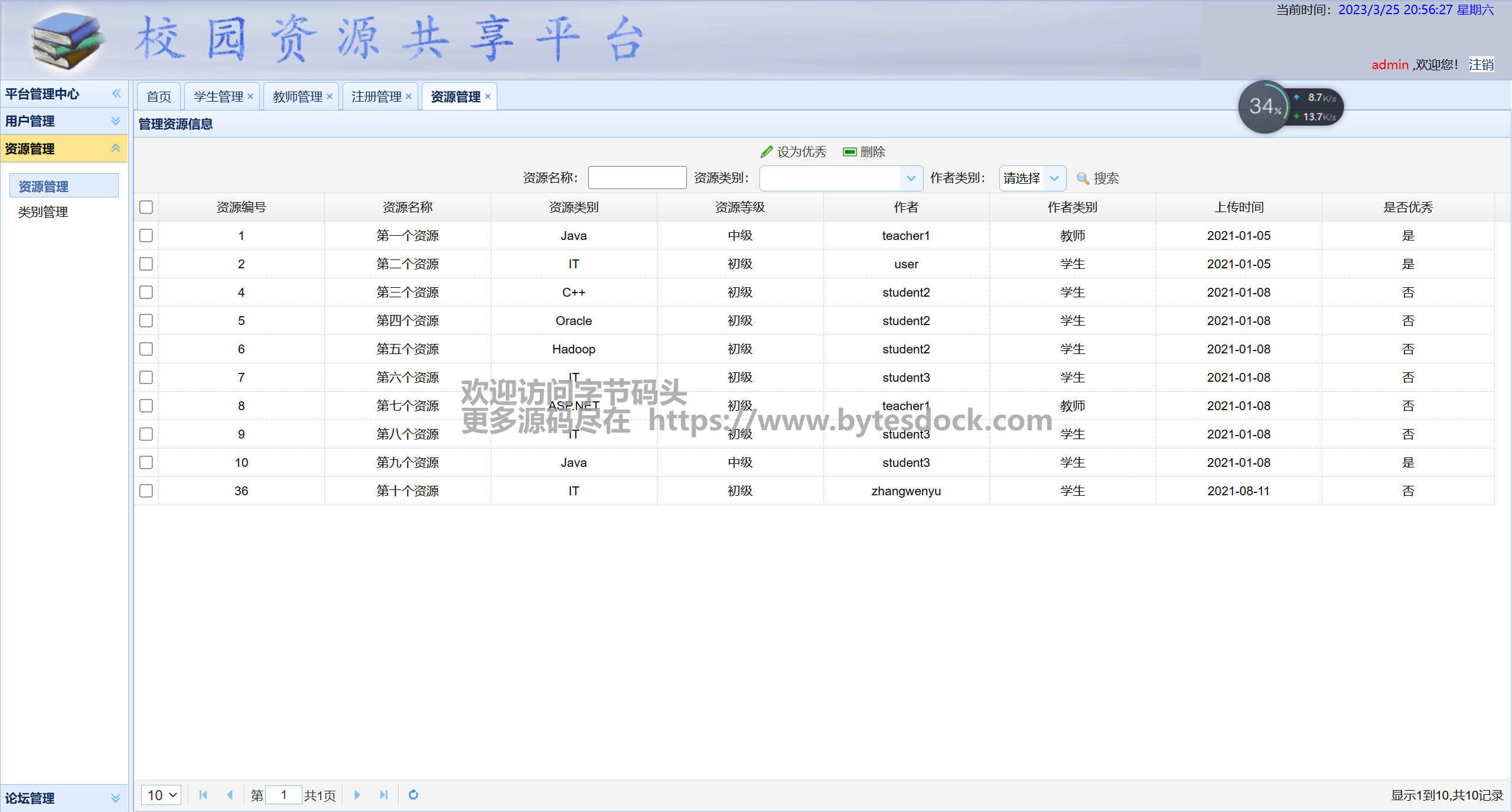Tick checkbox for 第一个资源 row
This screenshot has width=1512, height=812.
point(146,235)
